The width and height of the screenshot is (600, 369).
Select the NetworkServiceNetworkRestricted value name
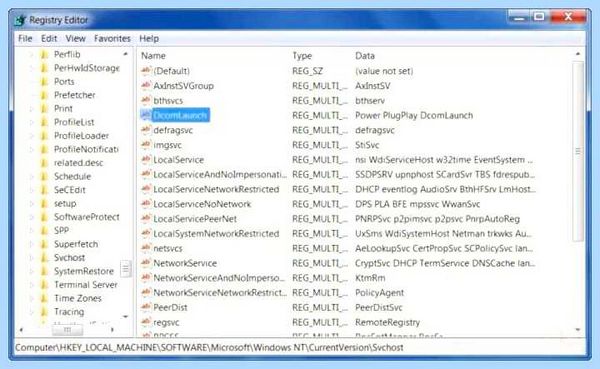coord(220,292)
